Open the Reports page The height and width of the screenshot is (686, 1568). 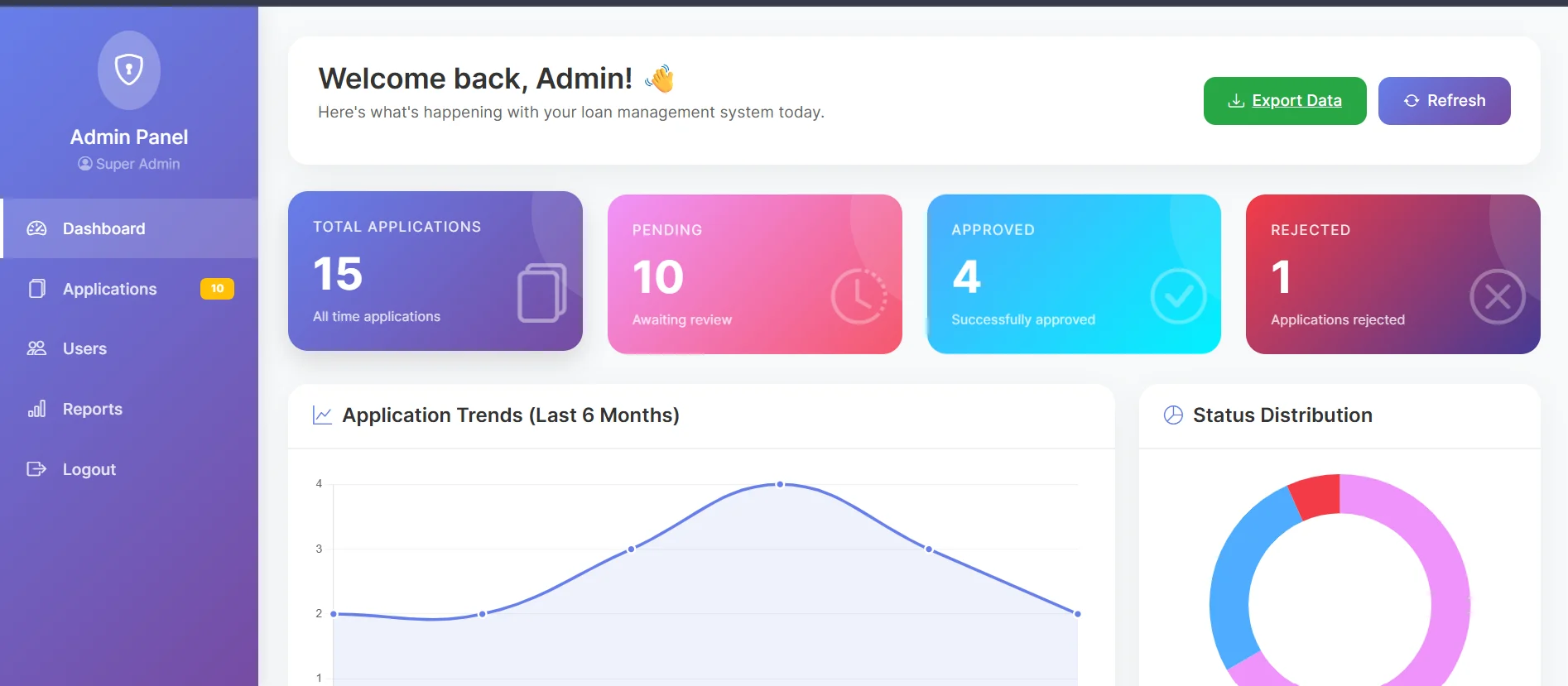[x=93, y=409]
